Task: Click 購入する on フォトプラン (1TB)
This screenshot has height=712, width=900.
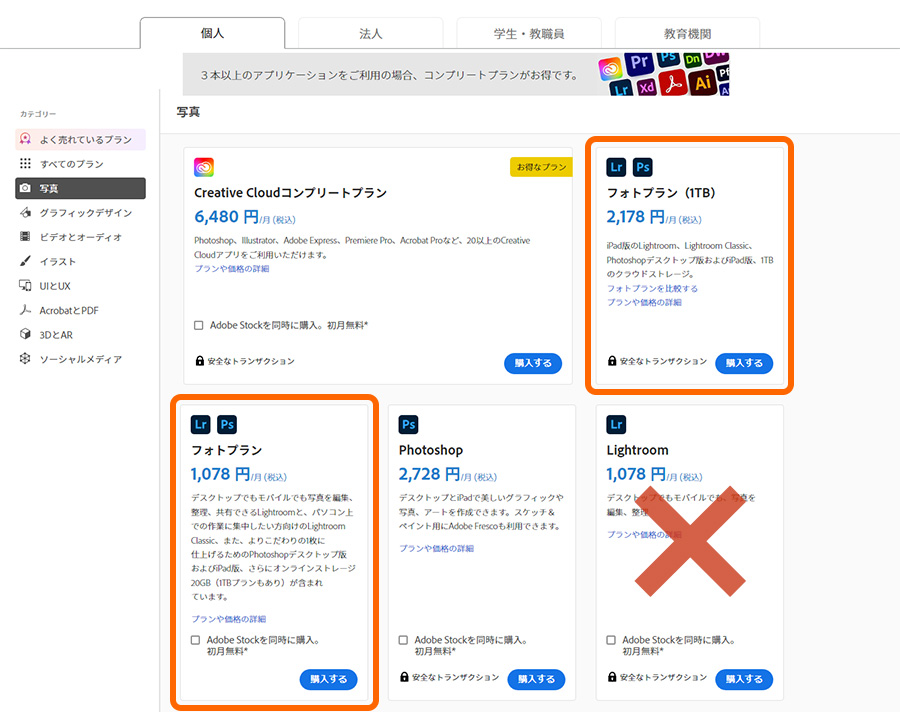Action: [x=744, y=363]
